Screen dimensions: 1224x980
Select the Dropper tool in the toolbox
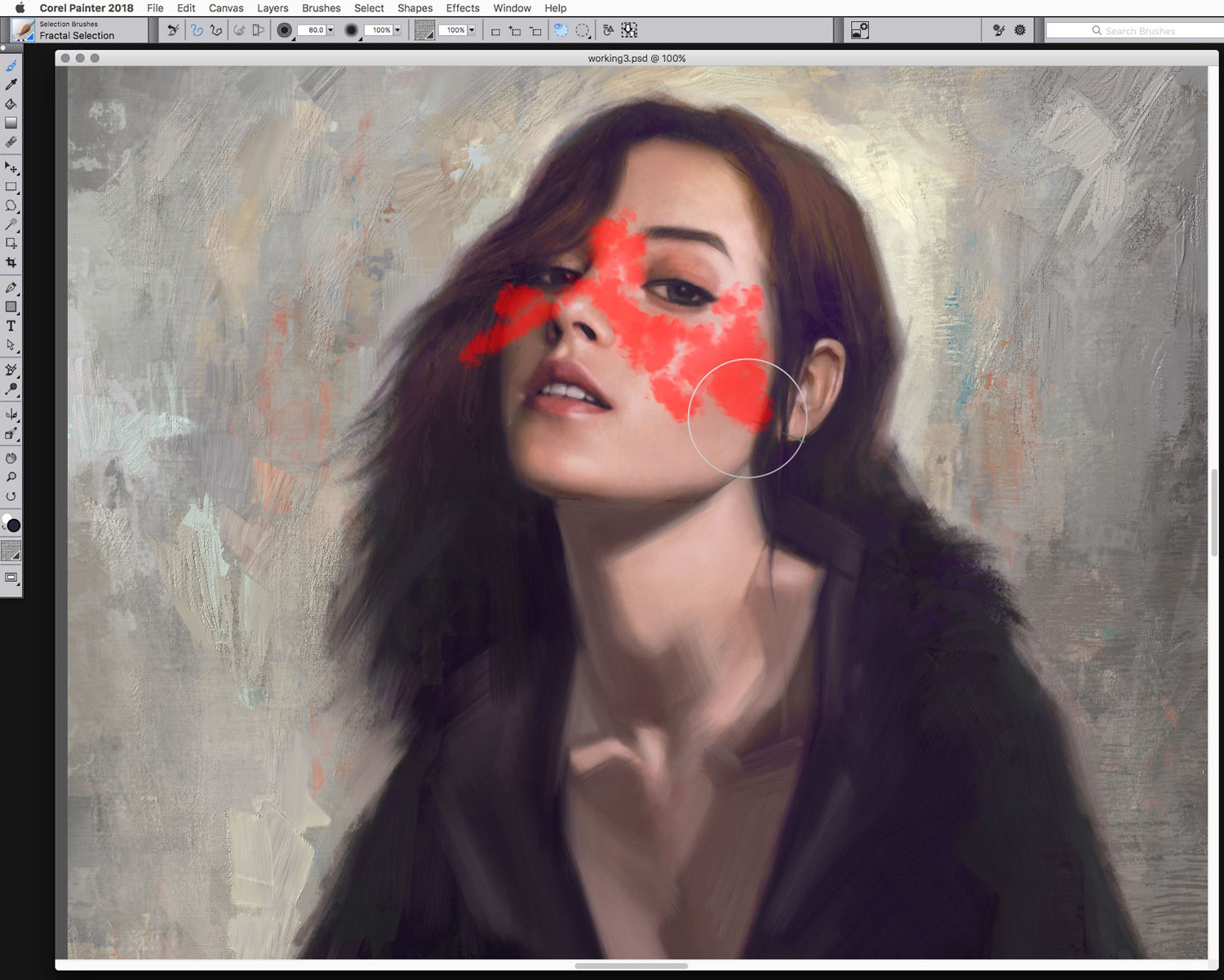point(11,85)
